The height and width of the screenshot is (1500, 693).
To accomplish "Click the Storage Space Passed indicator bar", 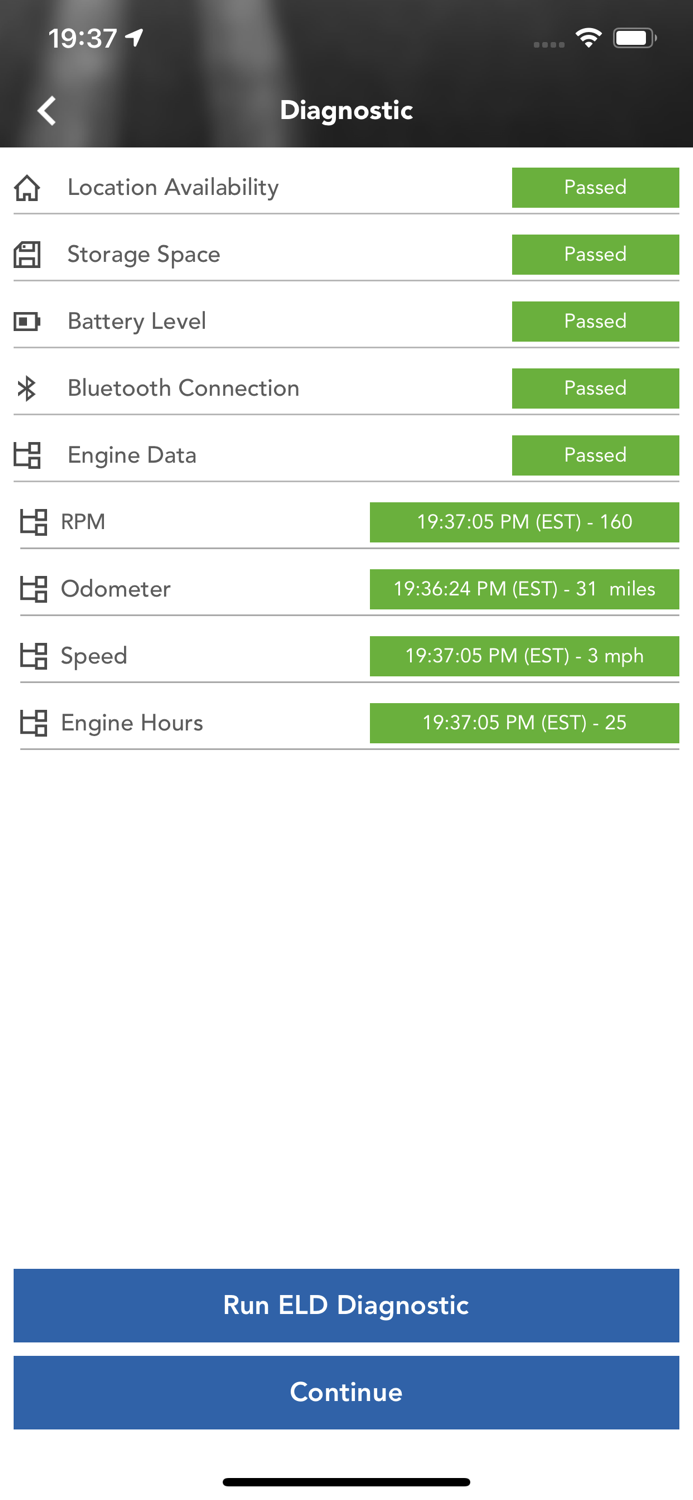I will (595, 254).
